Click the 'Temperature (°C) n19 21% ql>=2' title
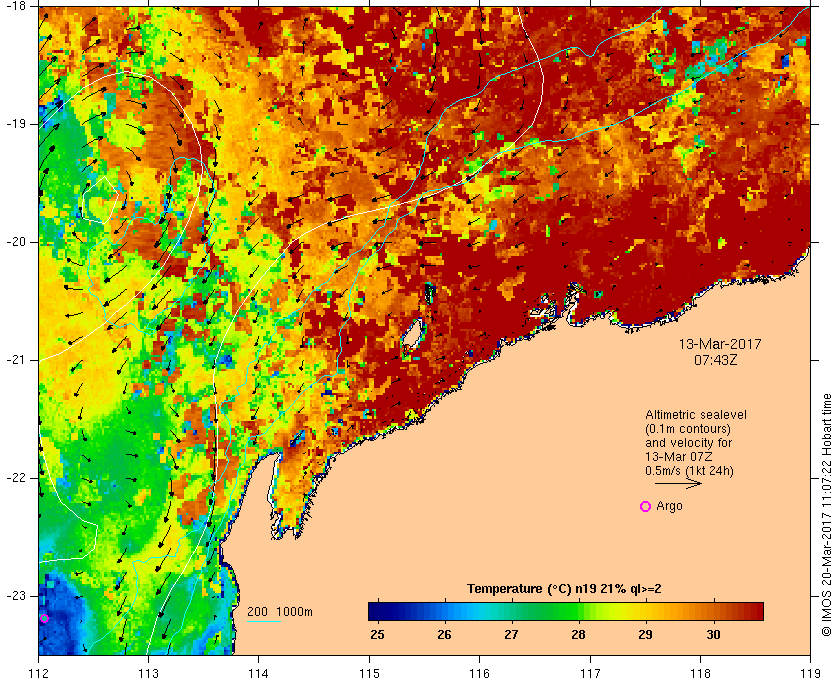 (x=564, y=589)
